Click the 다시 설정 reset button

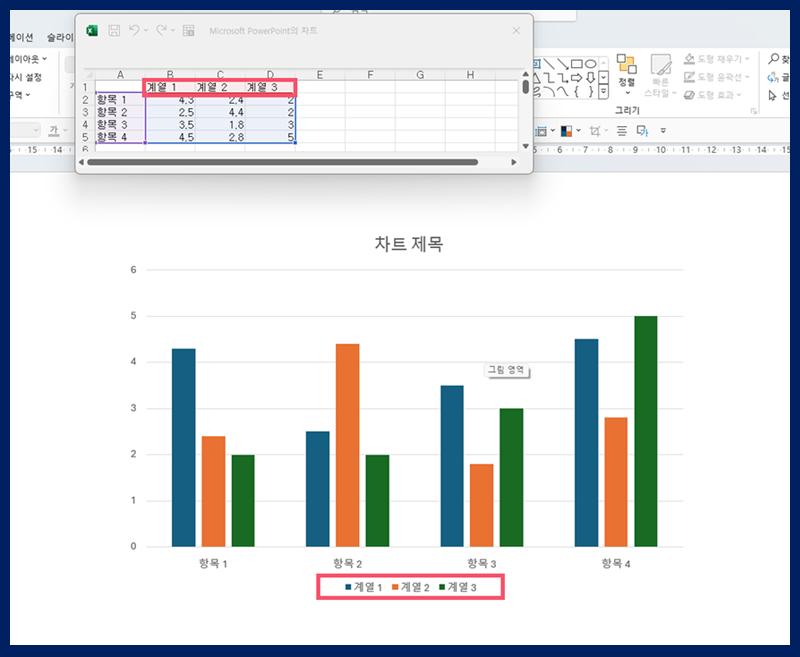click(26, 77)
